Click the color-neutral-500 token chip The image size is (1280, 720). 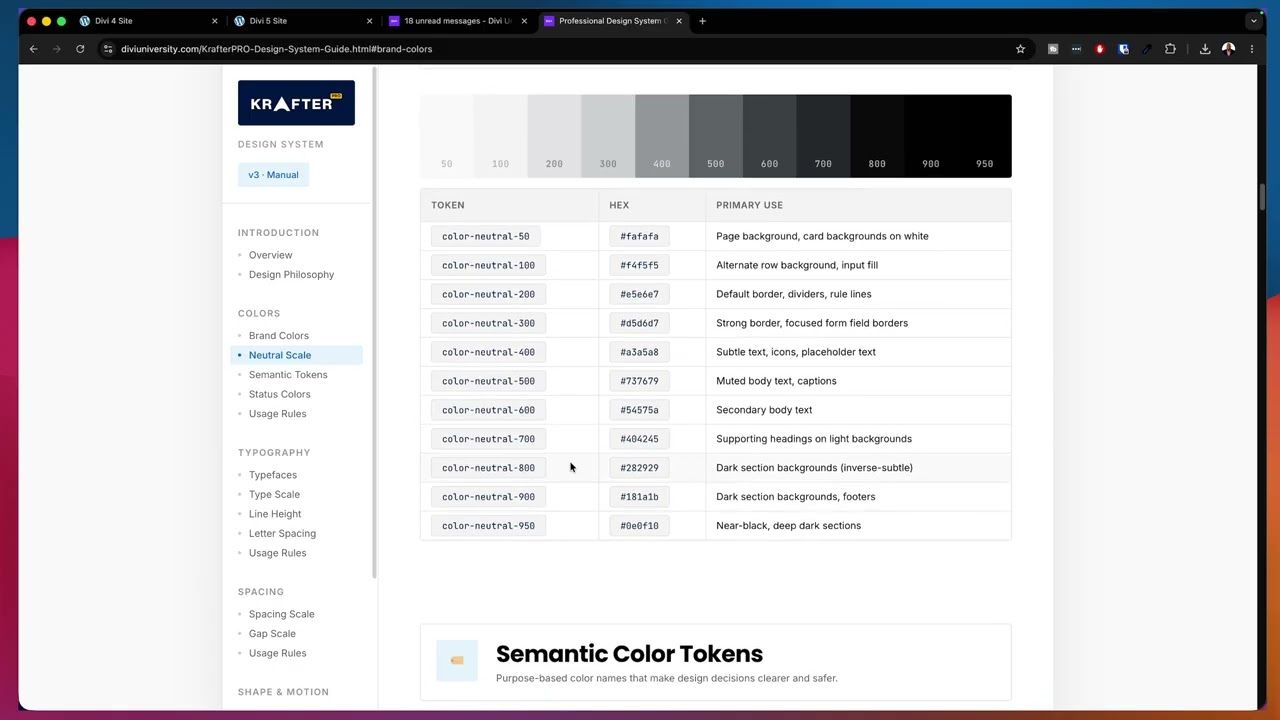(488, 381)
